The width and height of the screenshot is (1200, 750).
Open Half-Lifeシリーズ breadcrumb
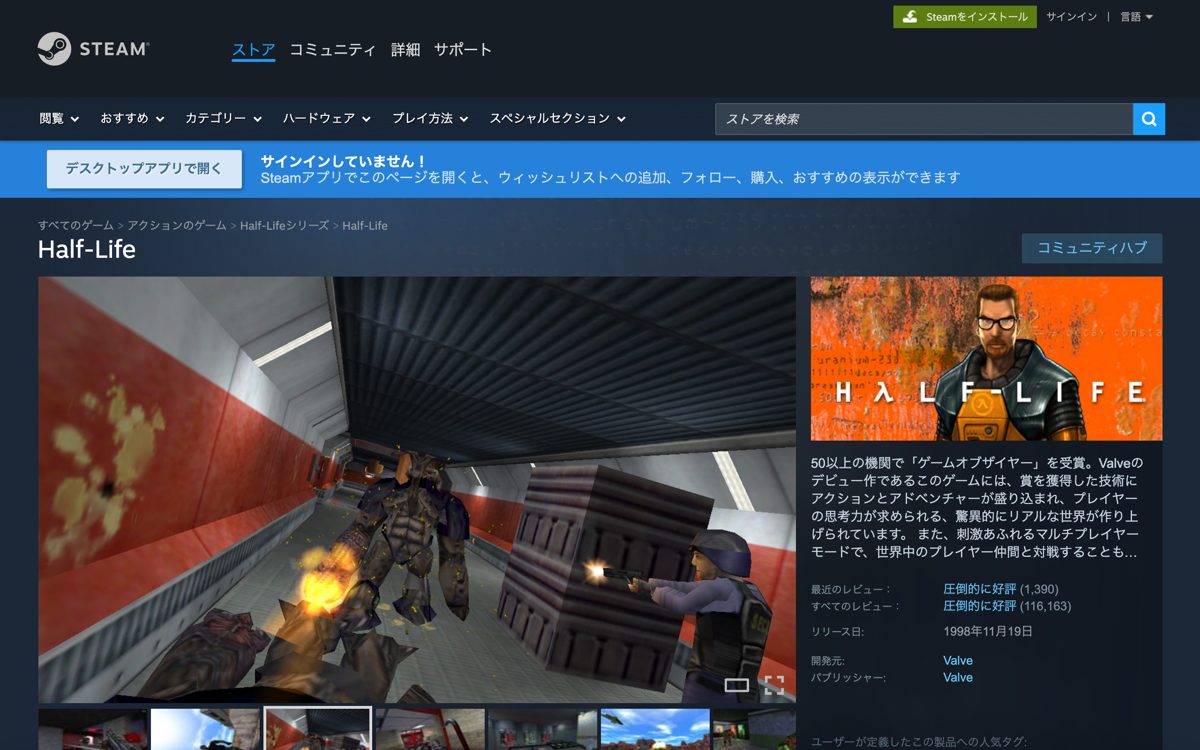(x=284, y=226)
